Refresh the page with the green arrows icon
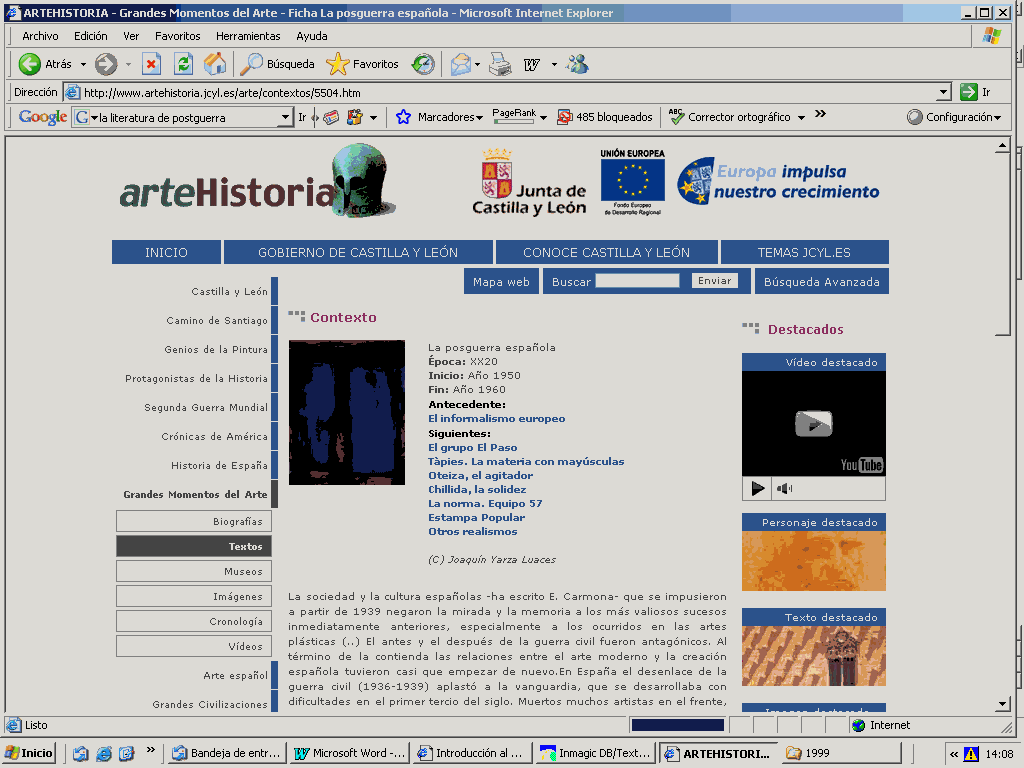Screen dimensions: 1024x768 184,64
